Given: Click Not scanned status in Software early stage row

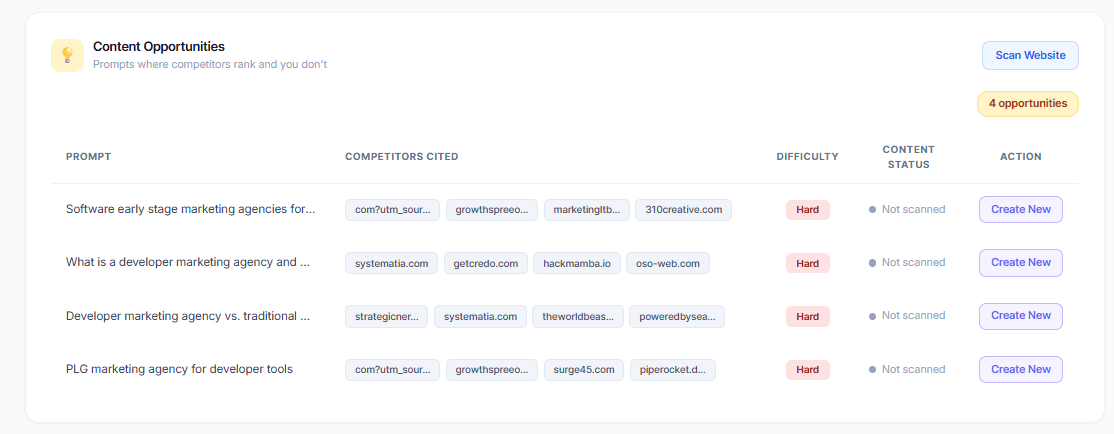Looking at the screenshot, I should pyautogui.click(x=907, y=210).
